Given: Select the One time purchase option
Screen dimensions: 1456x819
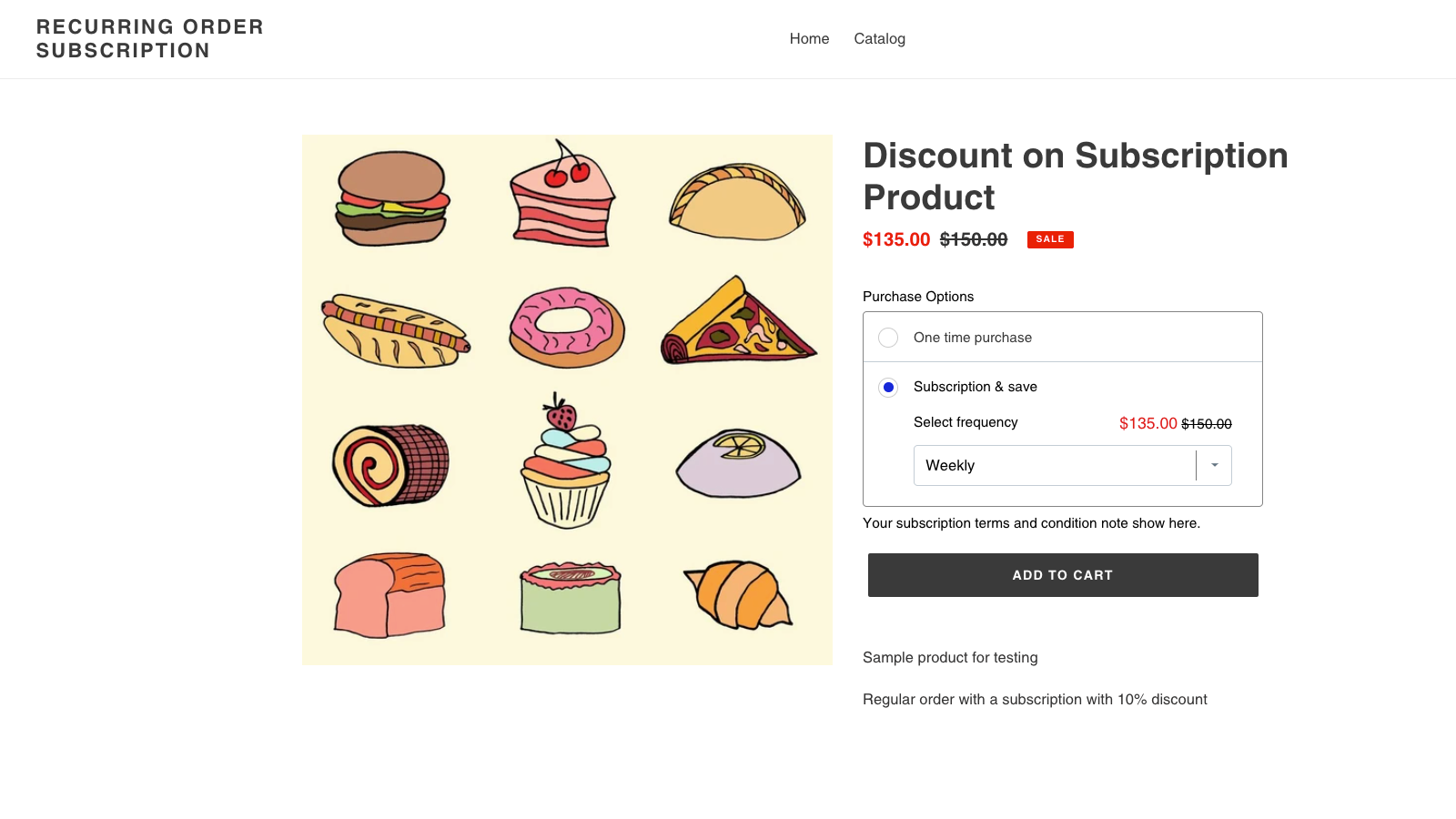Looking at the screenshot, I should tap(888, 337).
